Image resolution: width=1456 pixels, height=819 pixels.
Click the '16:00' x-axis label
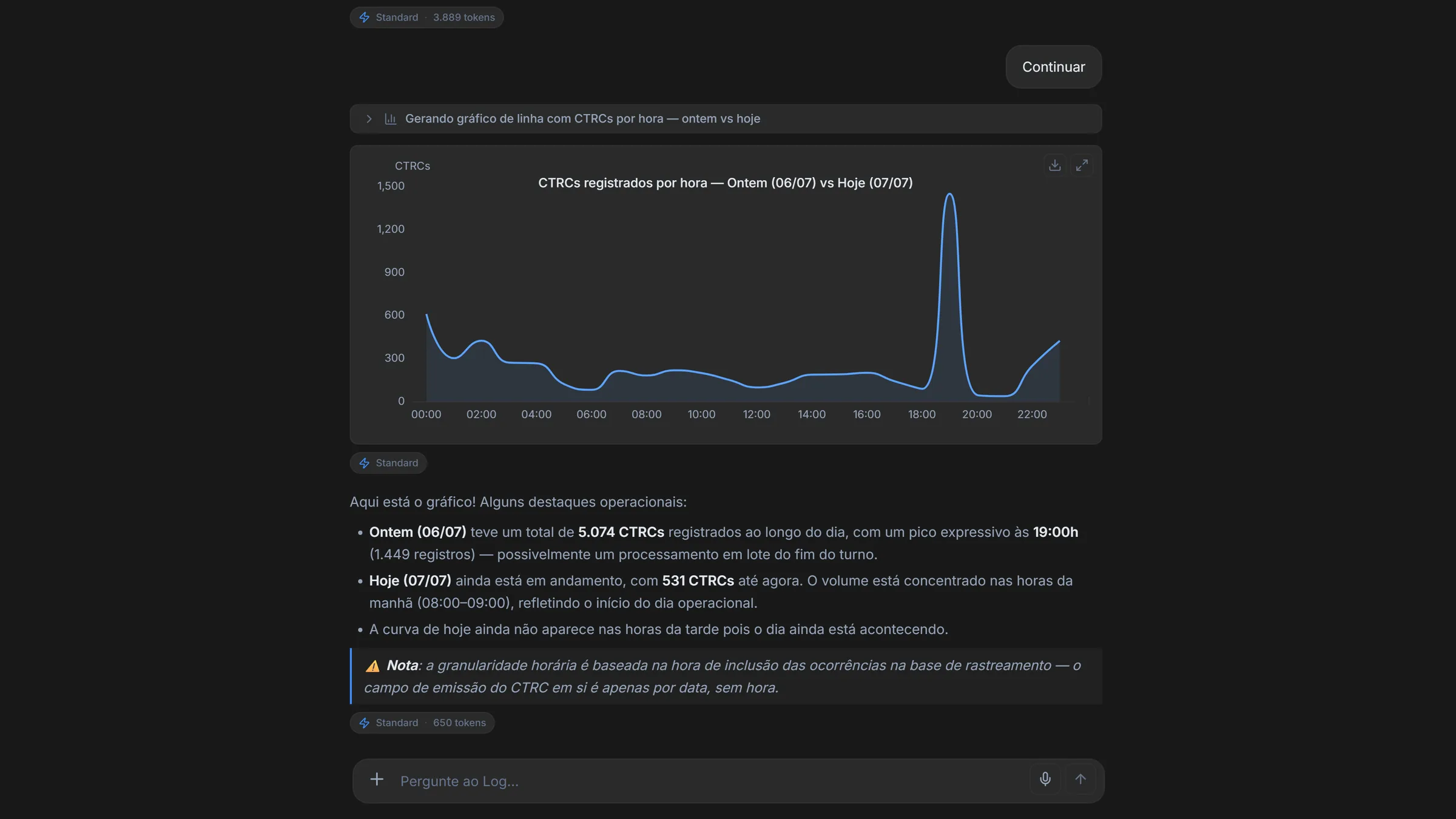[867, 414]
